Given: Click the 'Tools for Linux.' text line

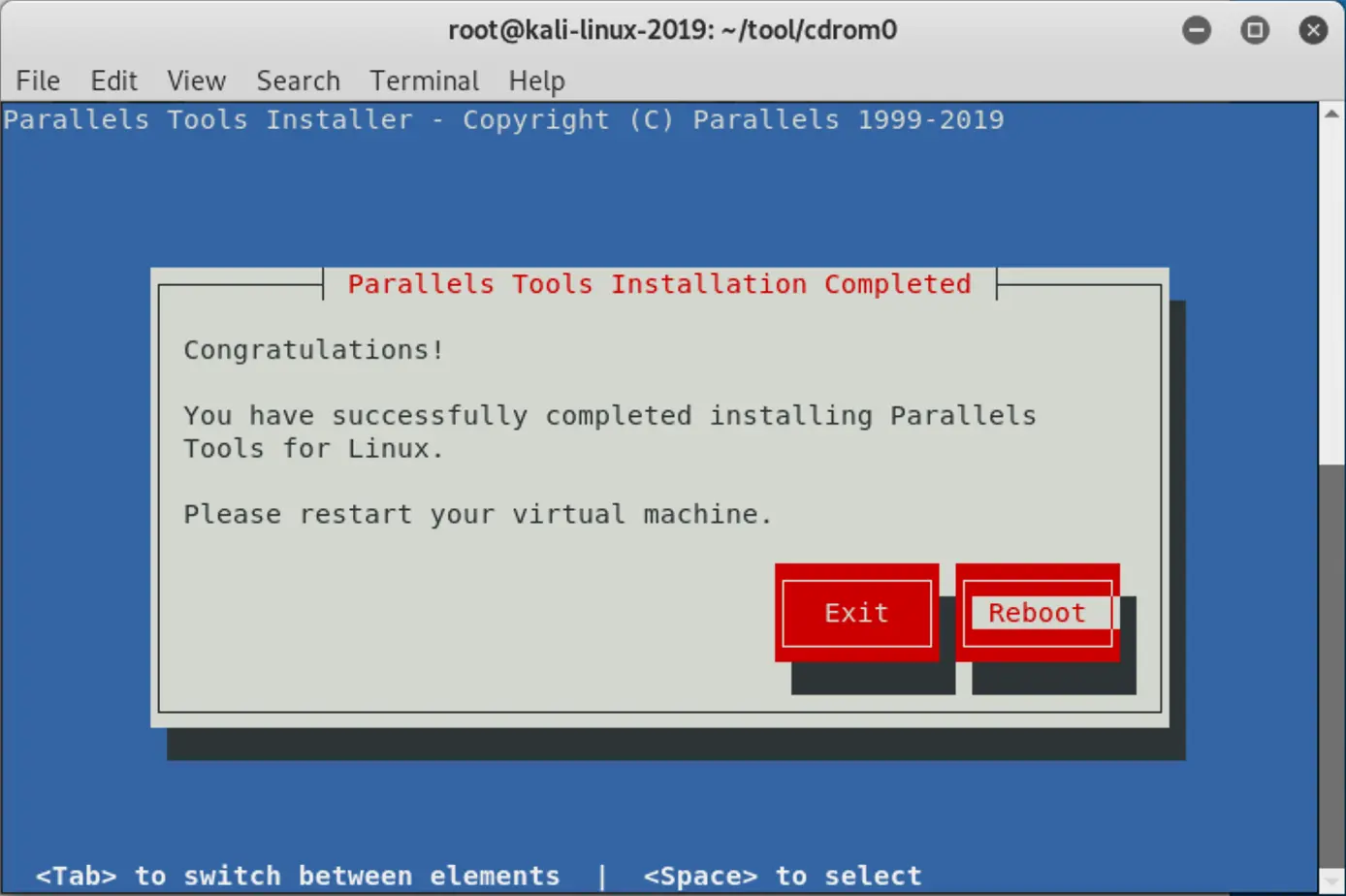Looking at the screenshot, I should 313,449.
